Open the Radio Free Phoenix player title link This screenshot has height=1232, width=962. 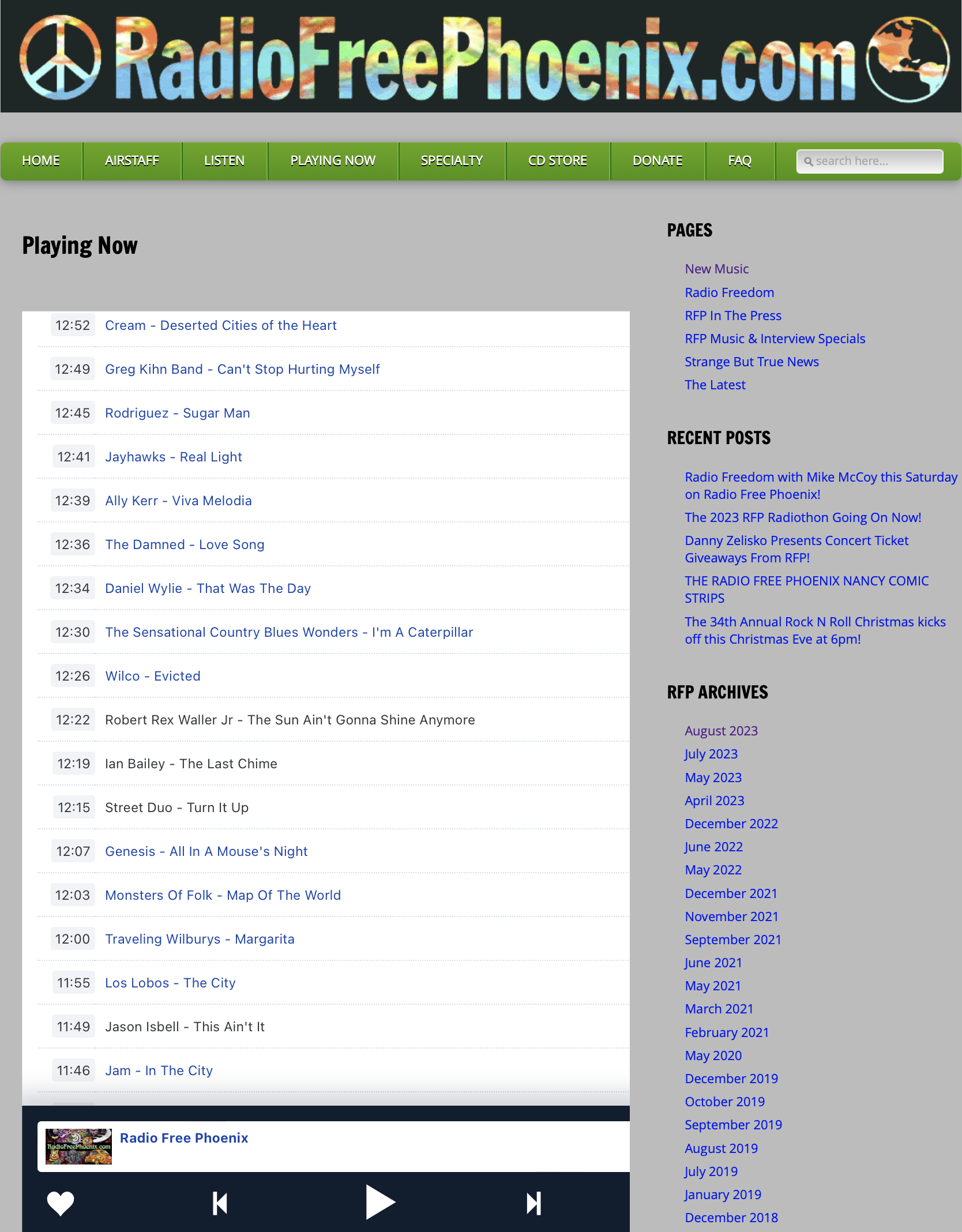pos(184,1138)
